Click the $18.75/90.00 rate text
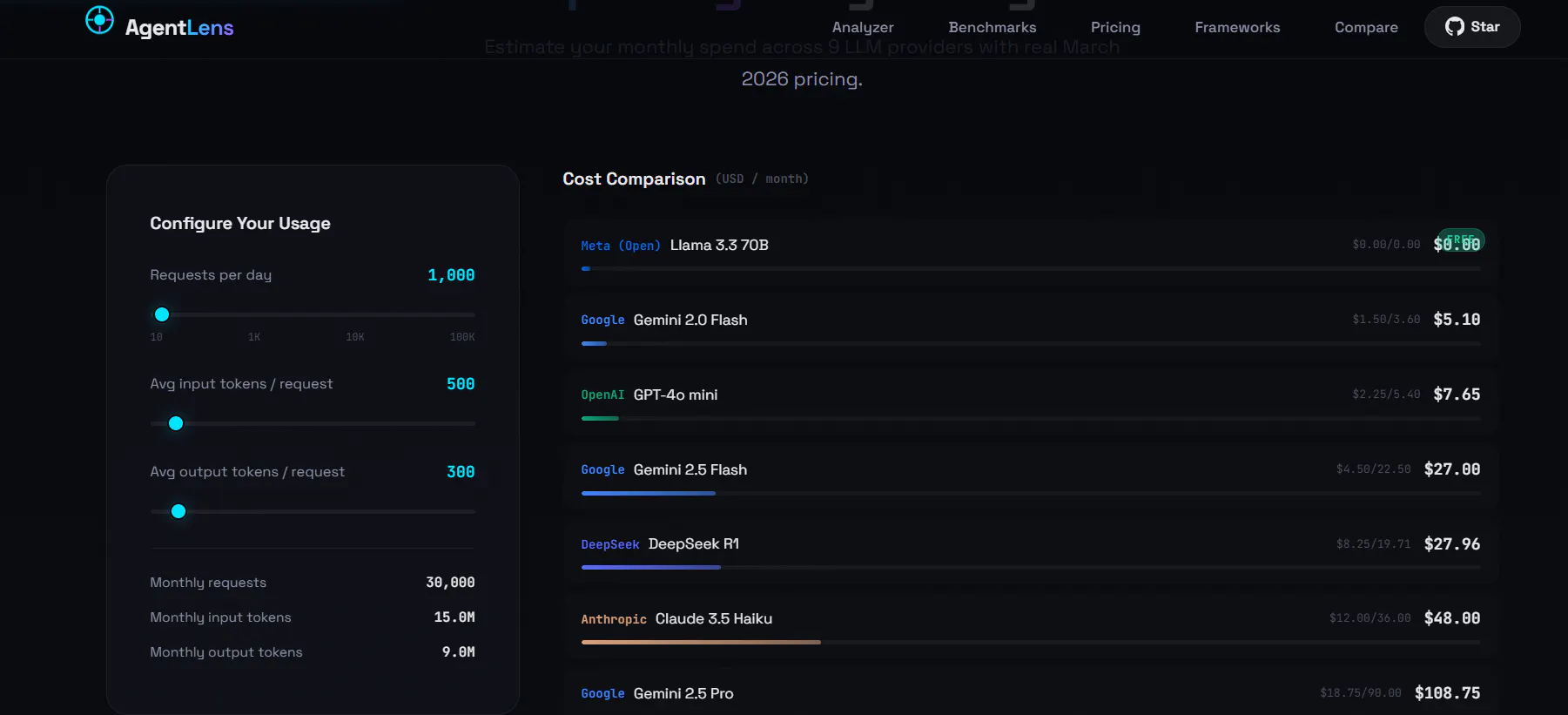 [x=1361, y=693]
